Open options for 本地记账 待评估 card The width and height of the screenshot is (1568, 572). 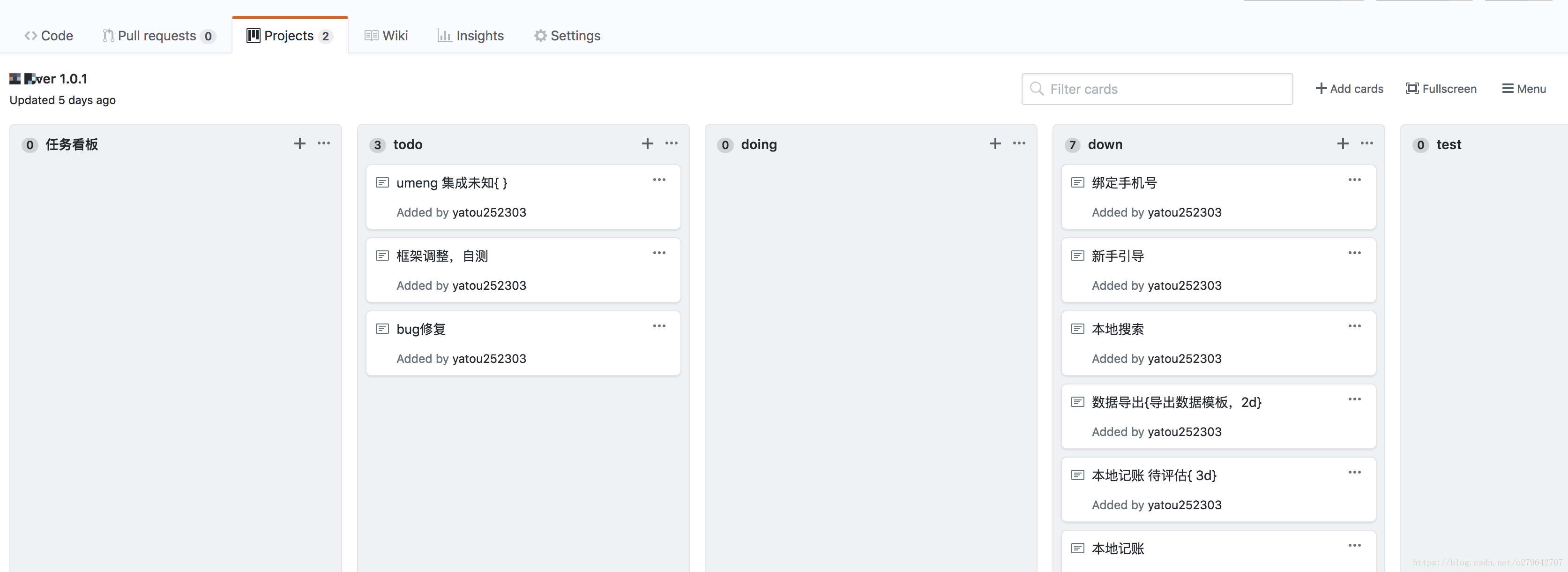pos(1354,472)
